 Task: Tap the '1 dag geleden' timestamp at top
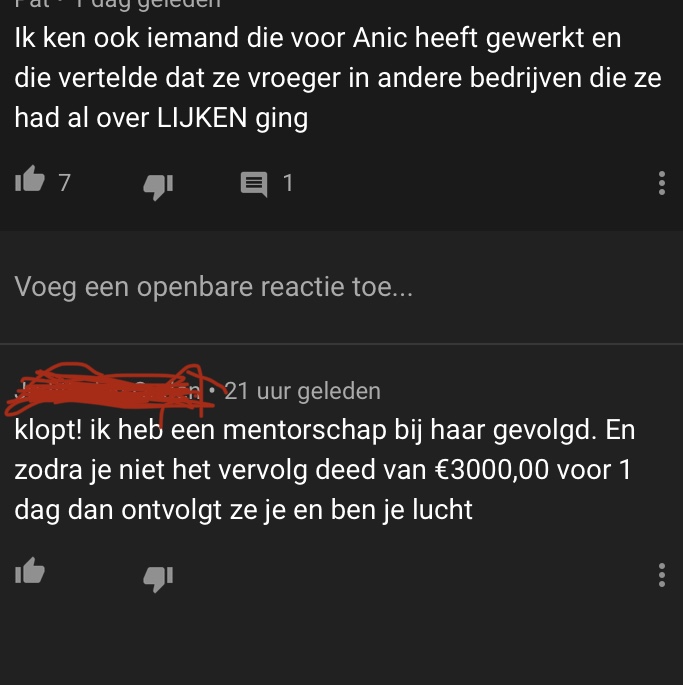coord(148,3)
